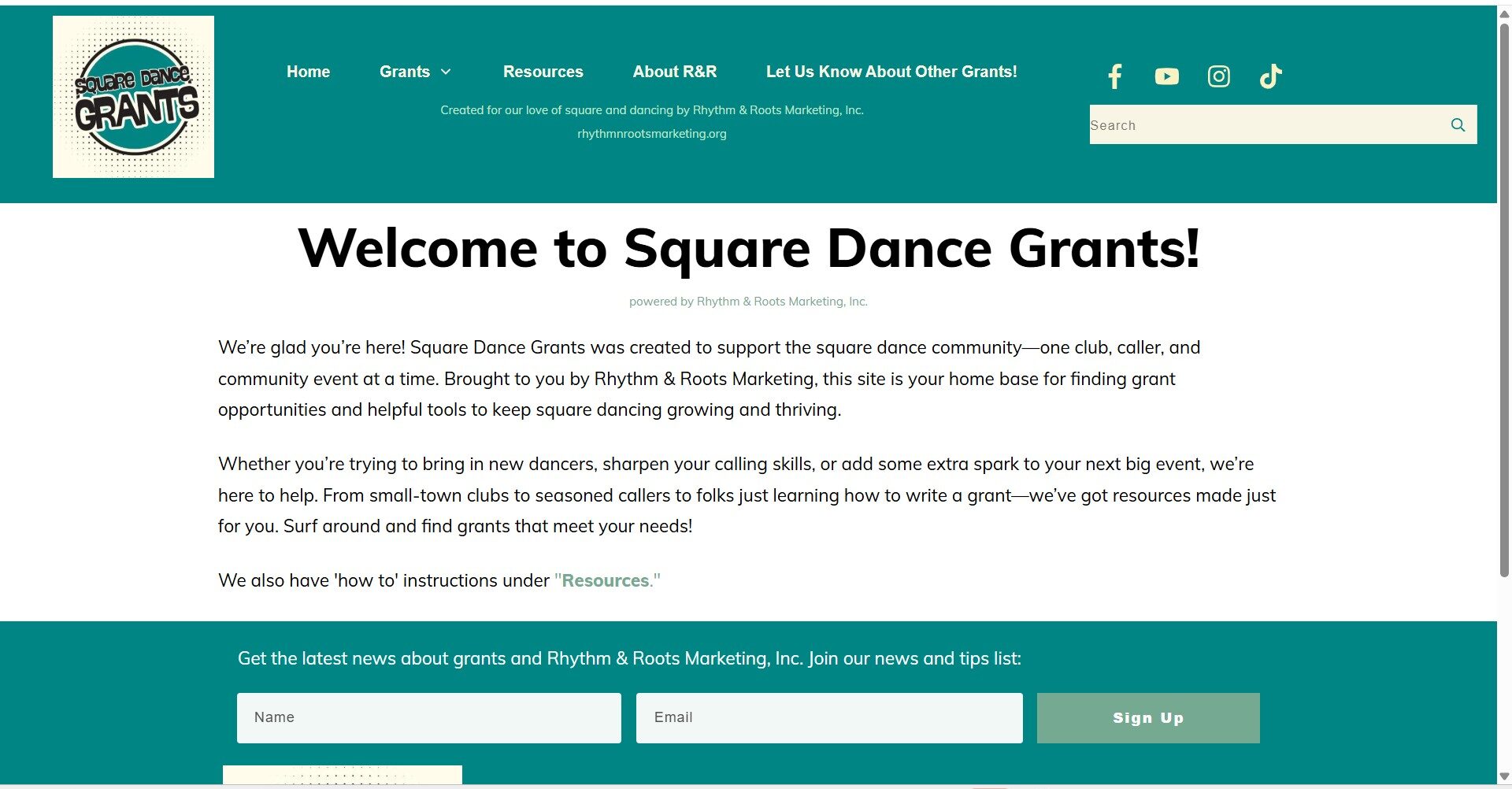Click into the Name field
1512x789 pixels.
pyautogui.click(x=428, y=718)
